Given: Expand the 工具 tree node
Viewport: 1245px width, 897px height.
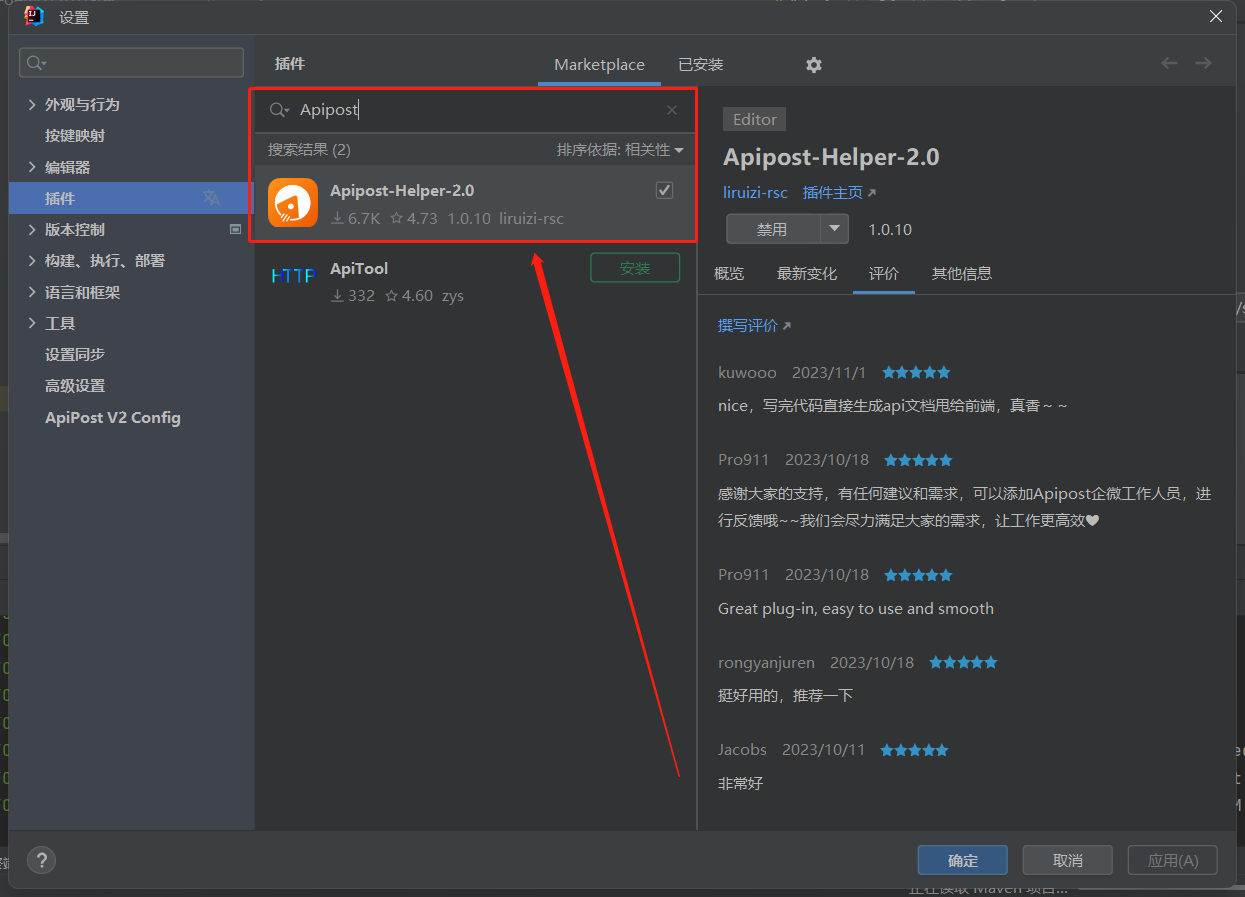Looking at the screenshot, I should coord(32,323).
